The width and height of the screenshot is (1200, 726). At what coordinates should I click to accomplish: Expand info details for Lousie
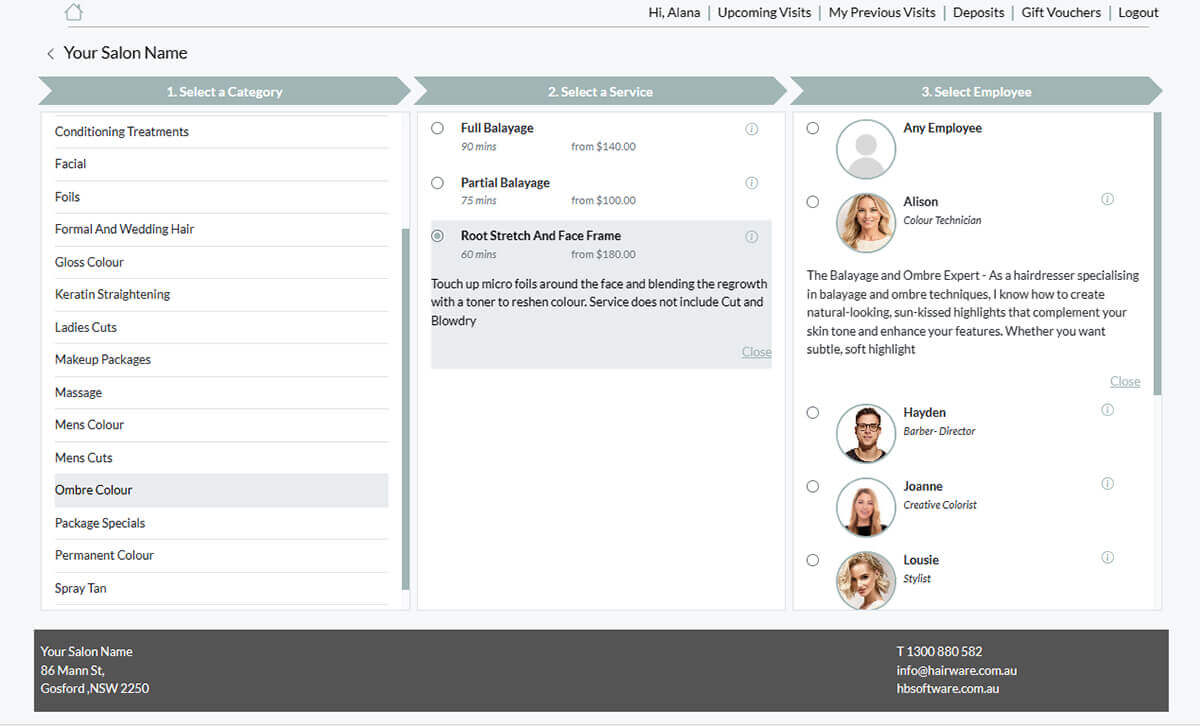point(1107,558)
